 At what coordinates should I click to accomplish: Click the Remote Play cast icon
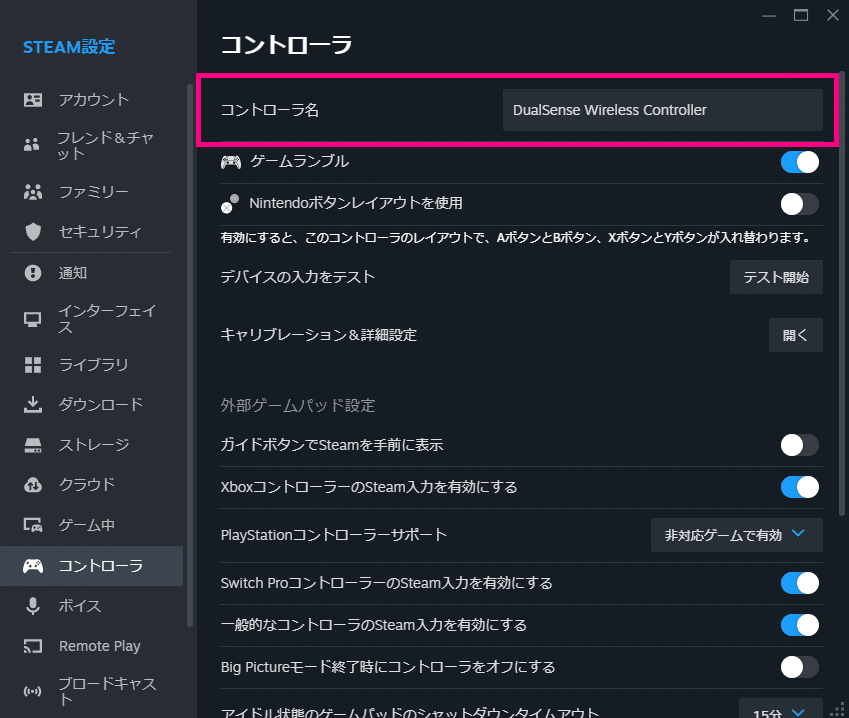[x=32, y=646]
